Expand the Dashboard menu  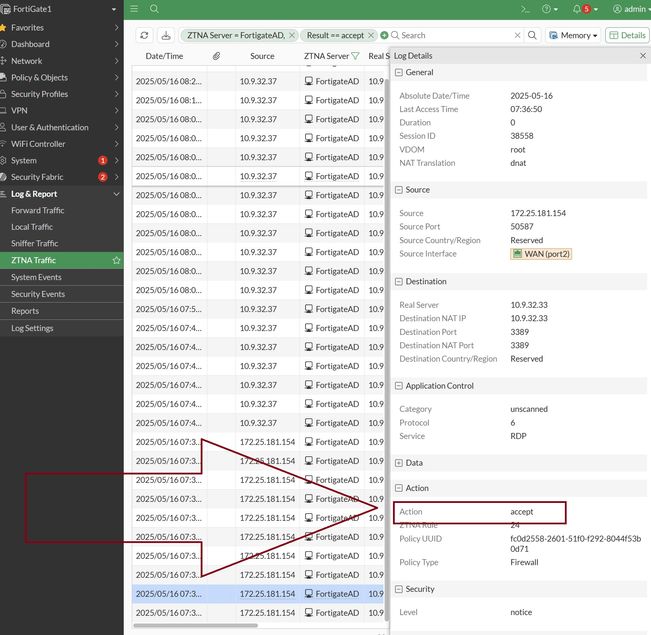61,44
